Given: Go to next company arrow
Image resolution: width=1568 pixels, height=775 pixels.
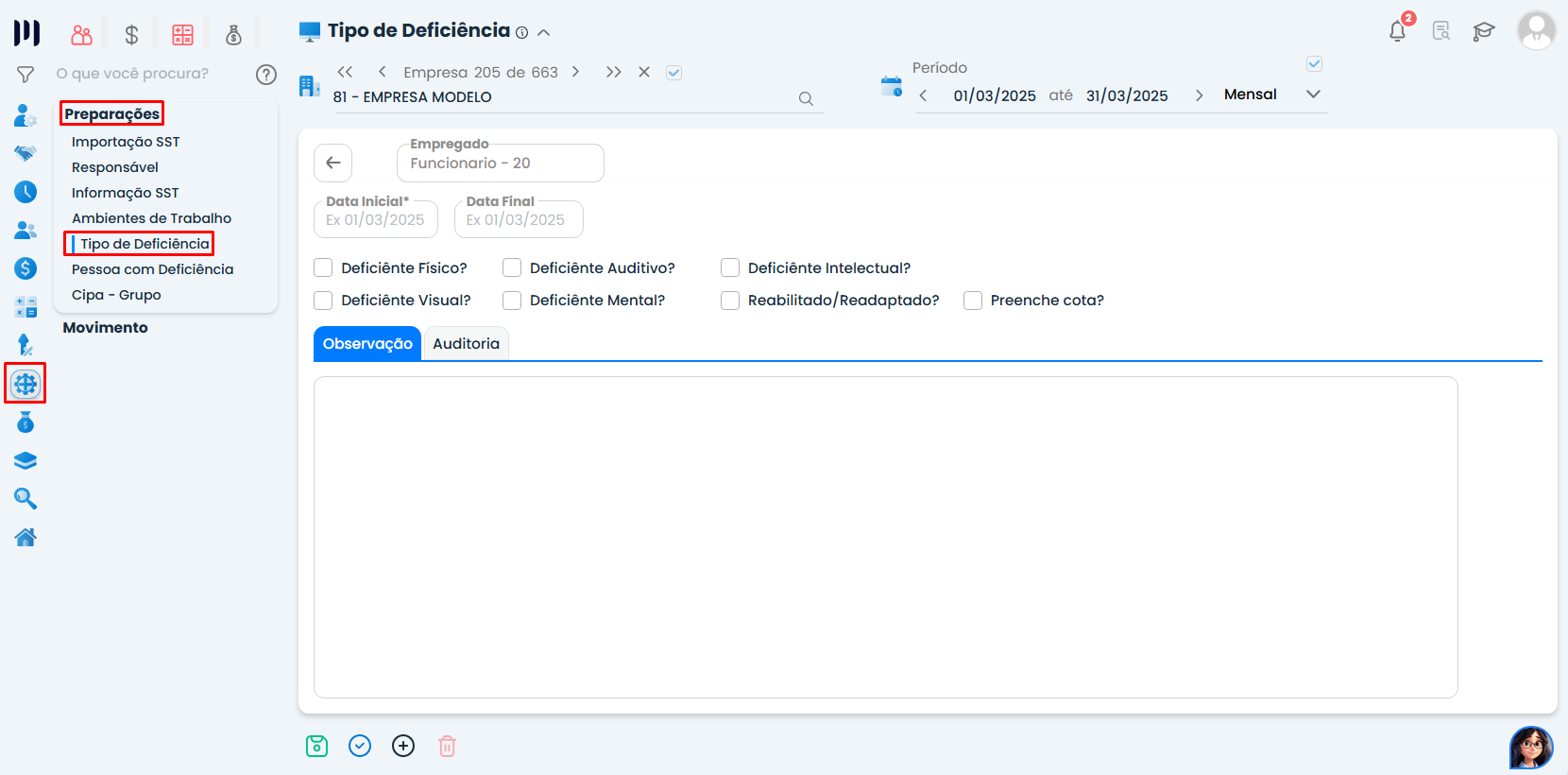Looking at the screenshot, I should pos(575,72).
